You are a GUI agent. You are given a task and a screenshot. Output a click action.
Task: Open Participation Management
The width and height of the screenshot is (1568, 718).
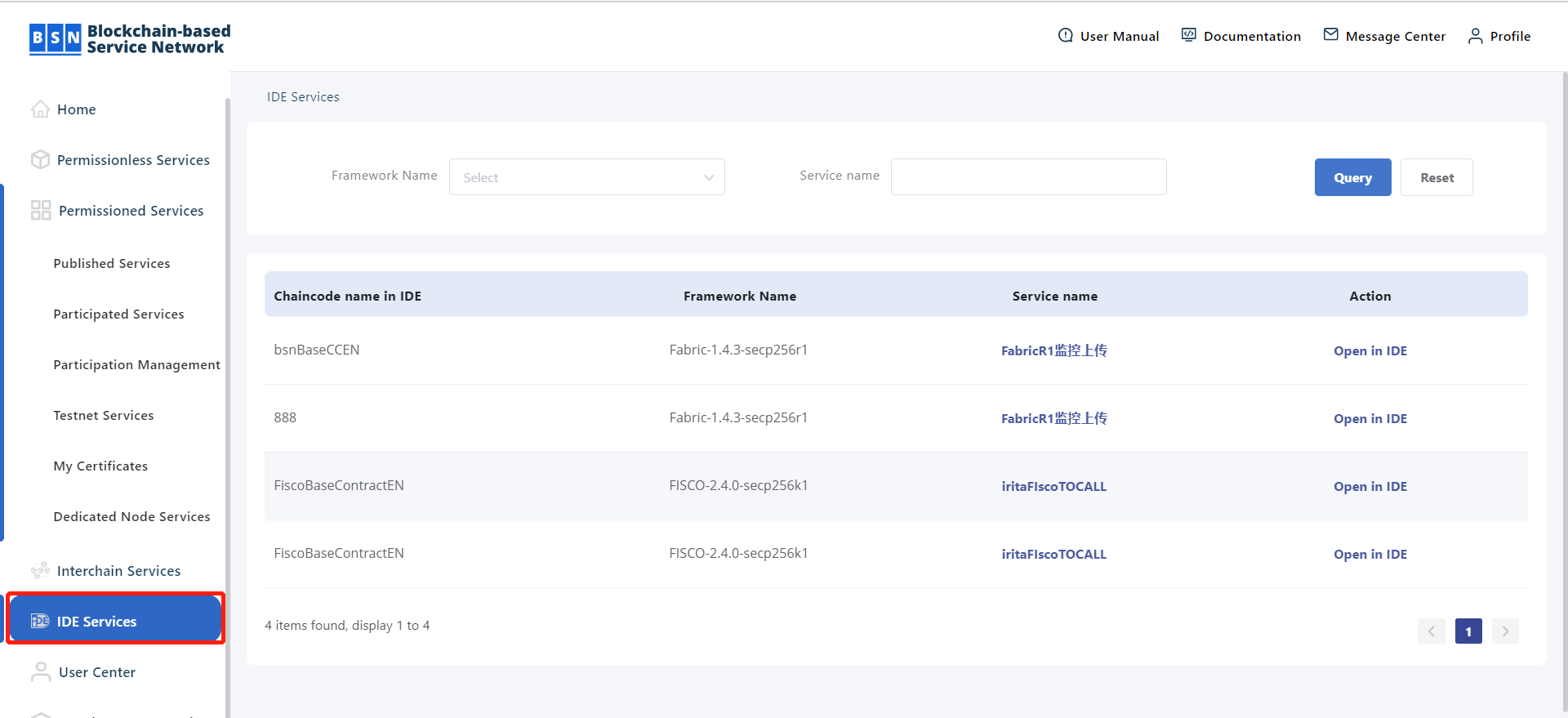(136, 365)
